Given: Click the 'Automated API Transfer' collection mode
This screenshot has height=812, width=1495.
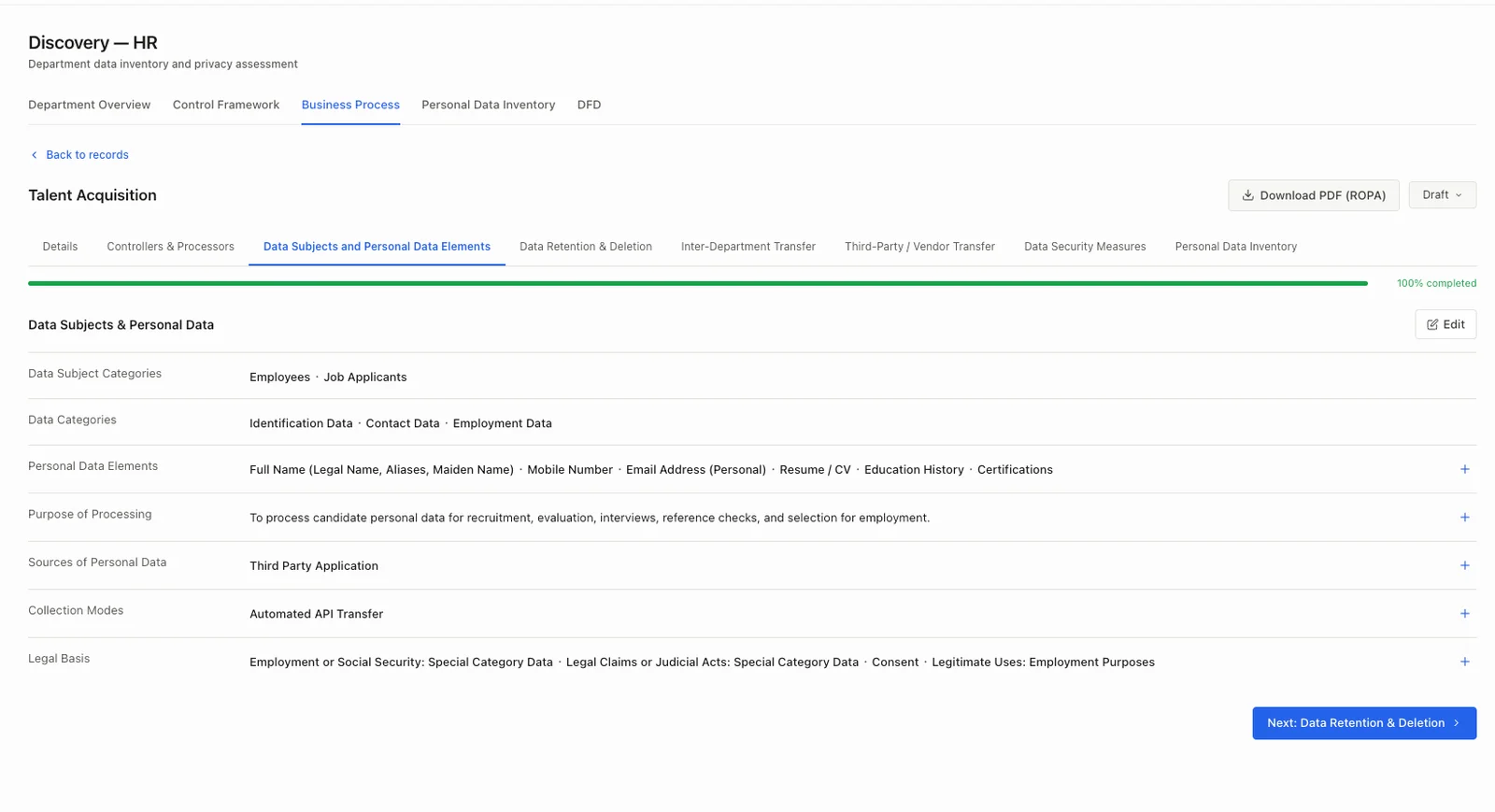Looking at the screenshot, I should click(x=316, y=614).
